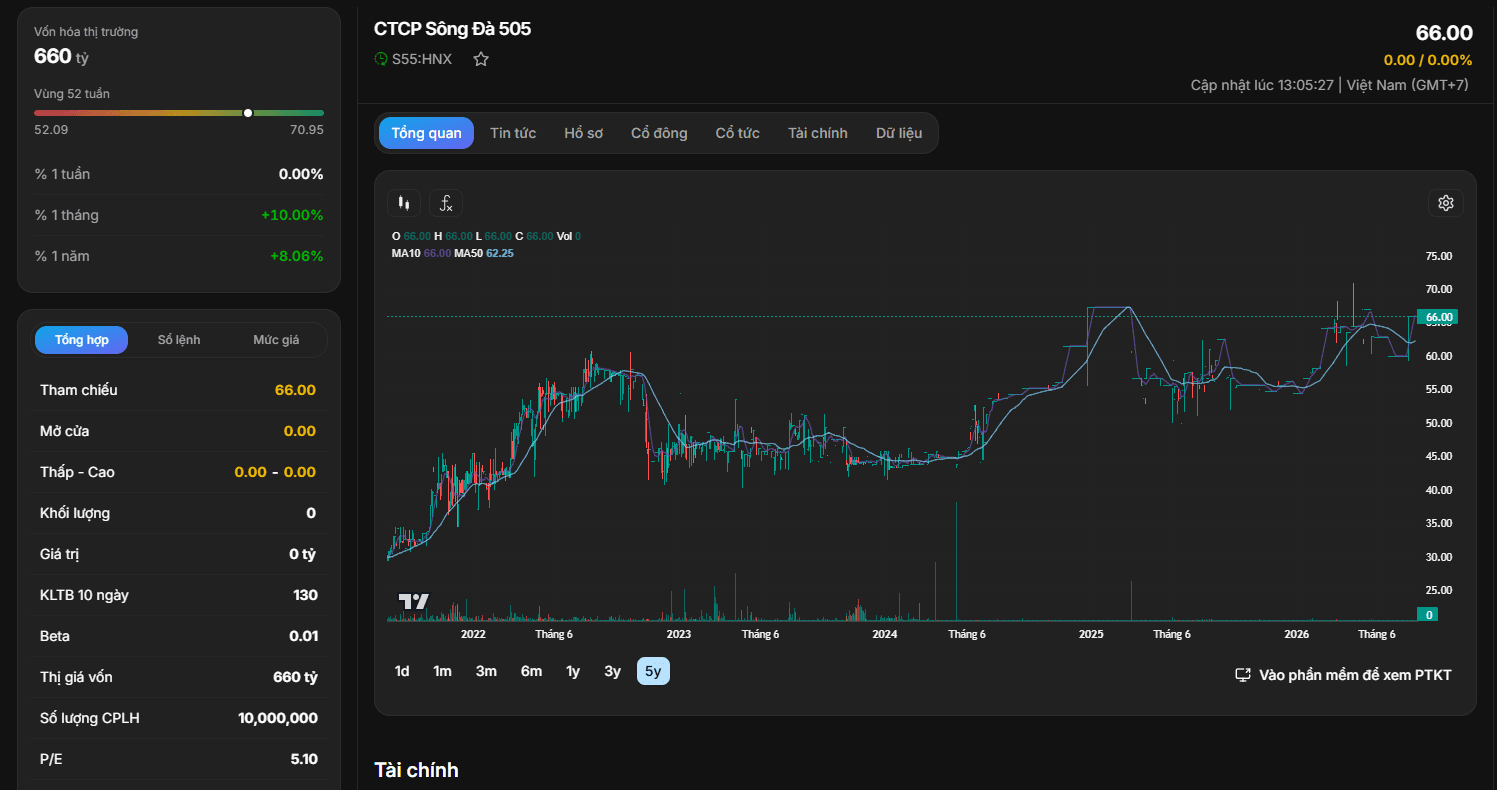The height and width of the screenshot is (790, 1497).
Task: Click the monitor icon beside Vào phần mềm
Action: point(1244,675)
